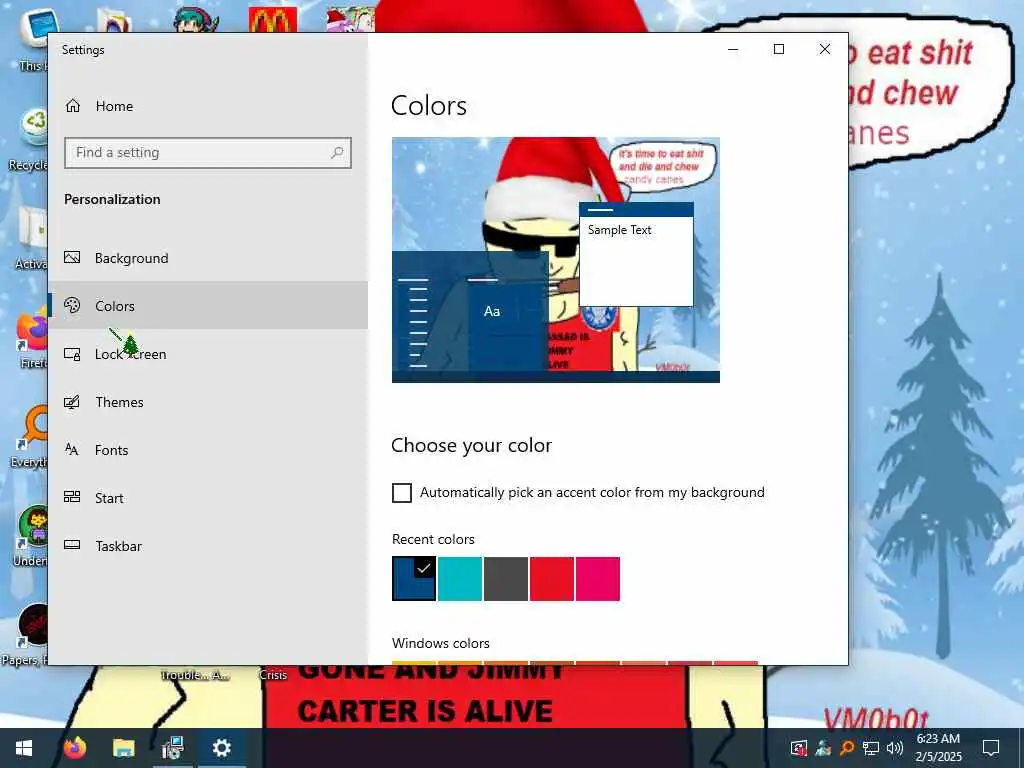Click the color preview thumbnail image

pos(556,260)
